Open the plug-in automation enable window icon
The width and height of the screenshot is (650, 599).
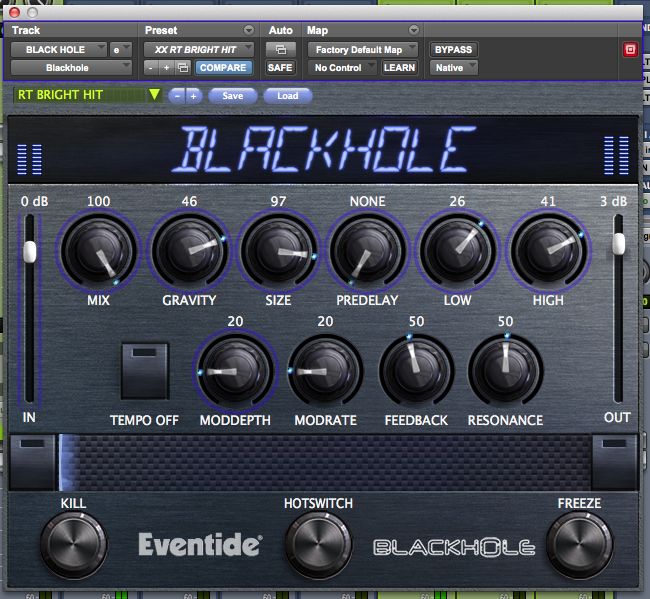(x=281, y=50)
